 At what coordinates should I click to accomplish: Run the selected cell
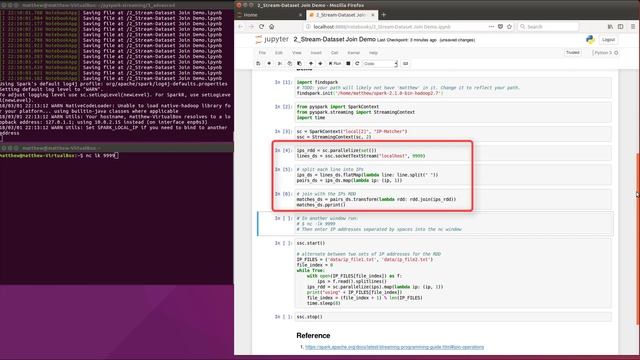pos(335,64)
